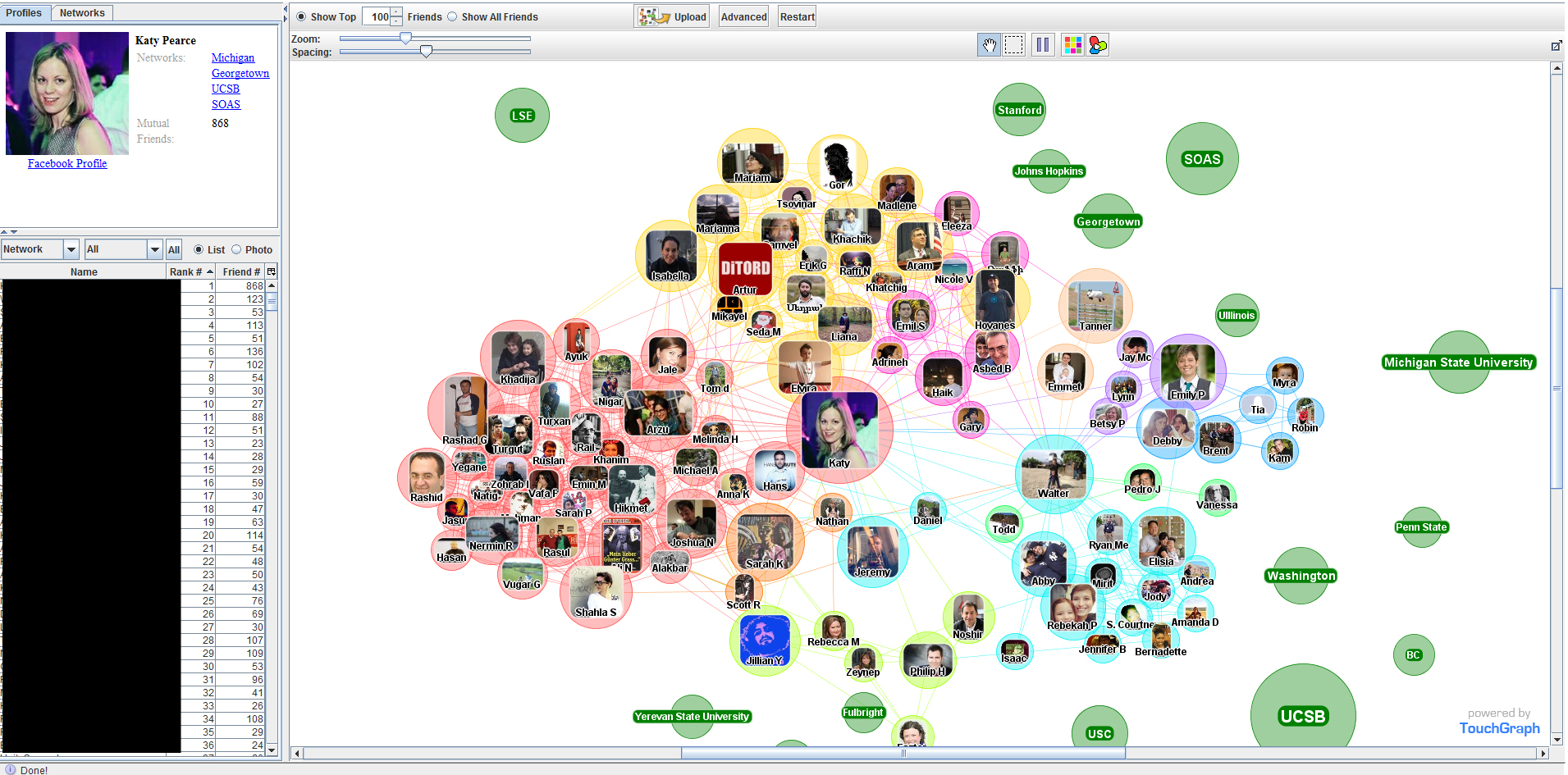The image size is (1568, 775).
Task: Click the friend list scrollbar down arrow
Action: coord(272,750)
